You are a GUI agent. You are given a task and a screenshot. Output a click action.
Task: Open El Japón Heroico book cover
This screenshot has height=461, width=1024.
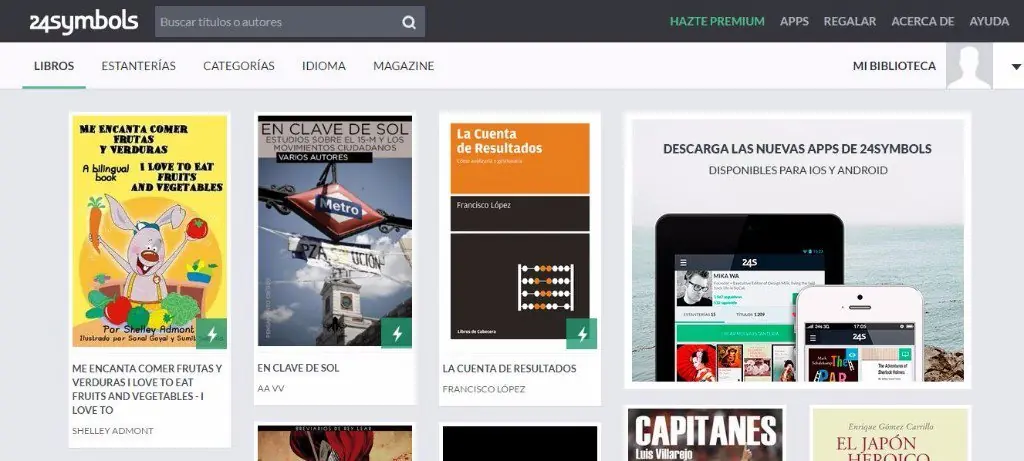pos(890,435)
